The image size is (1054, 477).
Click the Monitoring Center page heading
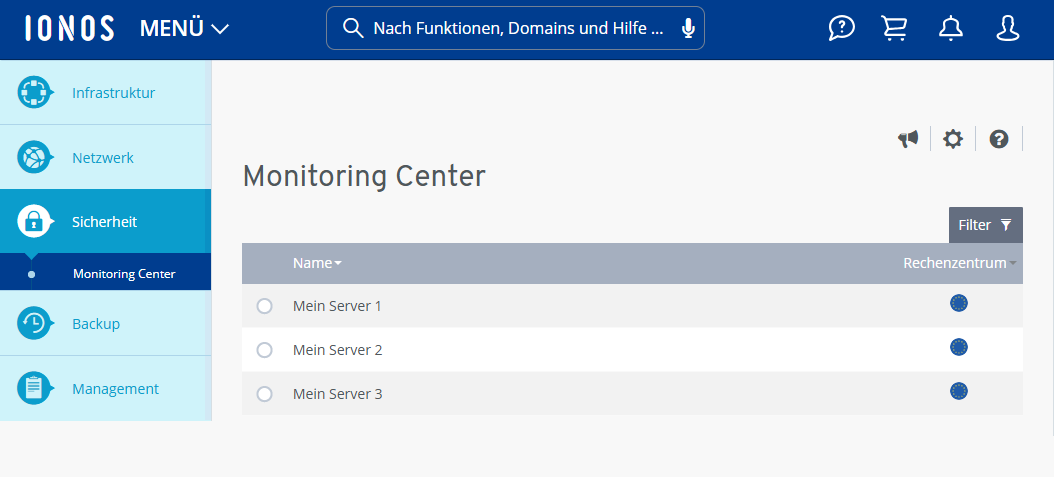point(364,177)
